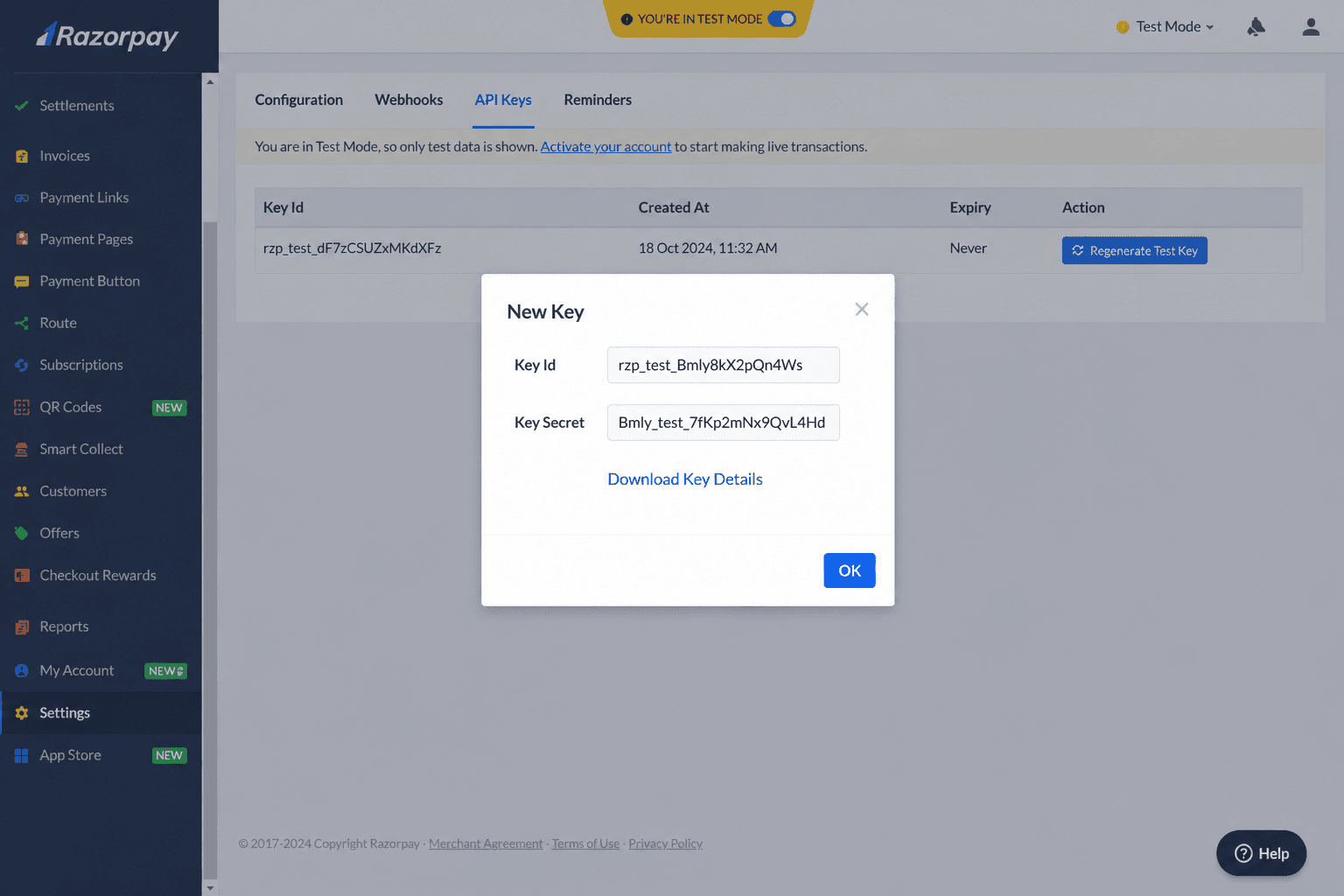Click the NEW badge next to QR Codes
The height and width of the screenshot is (896, 1344).
[169, 408]
